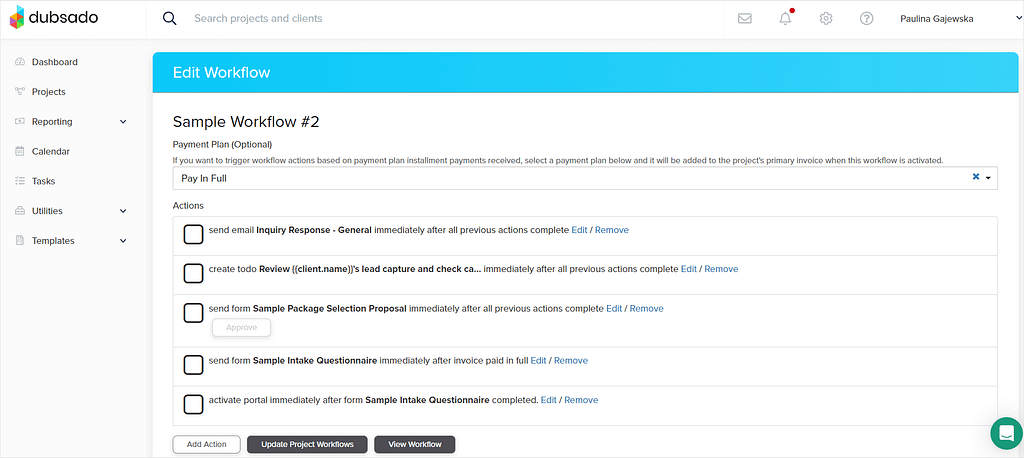This screenshot has width=1024, height=458.
Task: Open the settings gear icon
Action: (826, 18)
